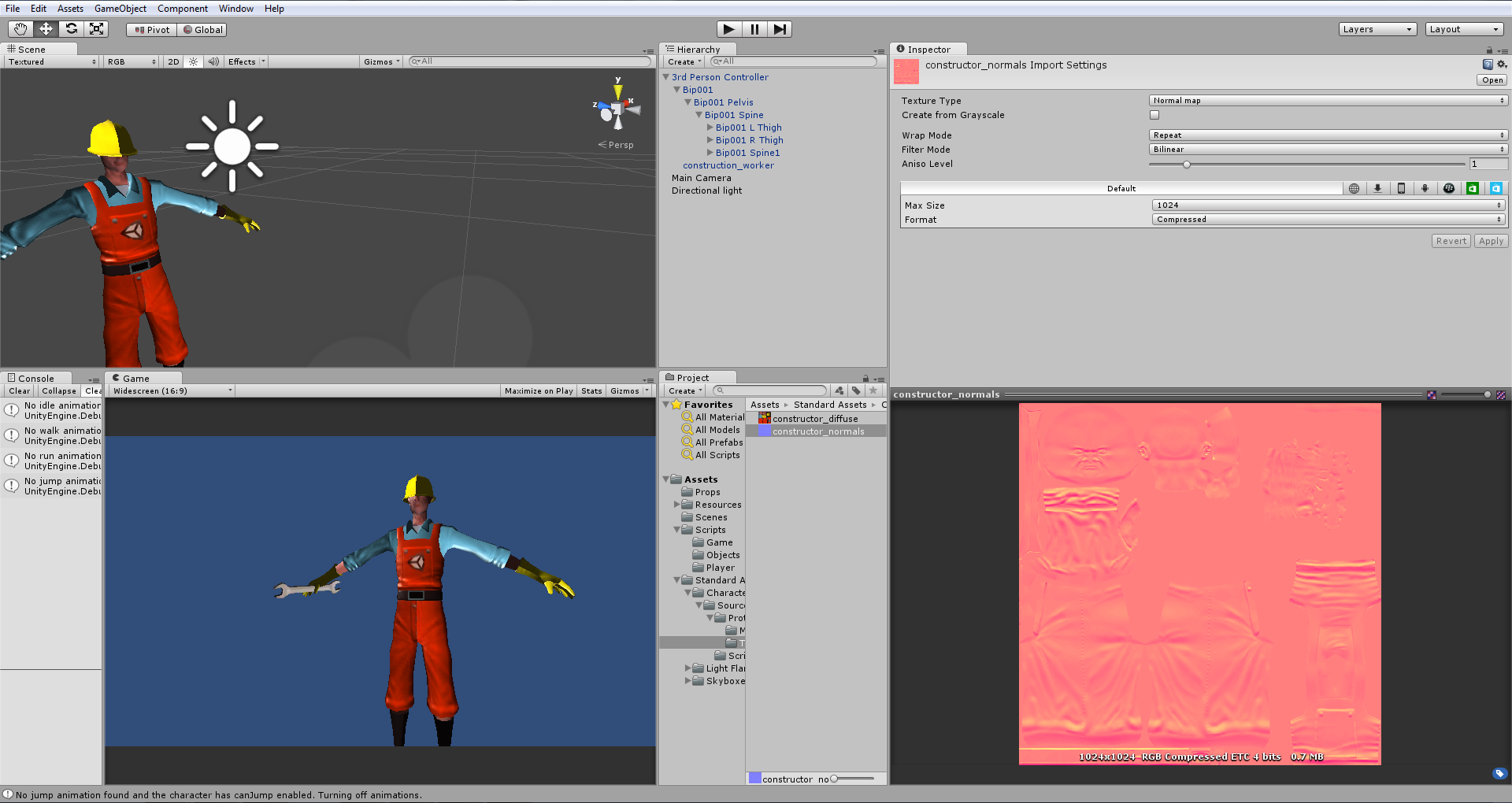Open the Textured draw mode dropdown
Viewport: 1512px width, 803px height.
point(52,61)
